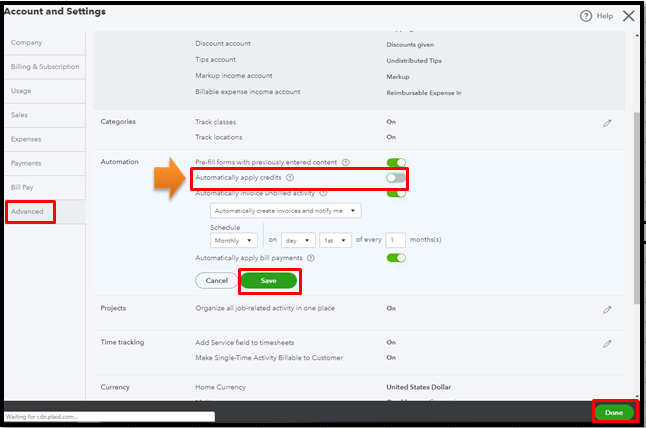Click the green Done button
Viewport: 646px width, 428px height.
pyautogui.click(x=614, y=412)
